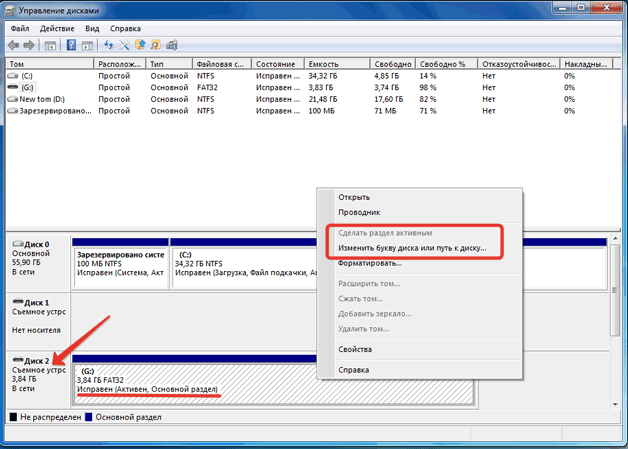Screen dimensions: 628x449
Task: Open the Справка menu in menu bar
Action: pos(125,29)
